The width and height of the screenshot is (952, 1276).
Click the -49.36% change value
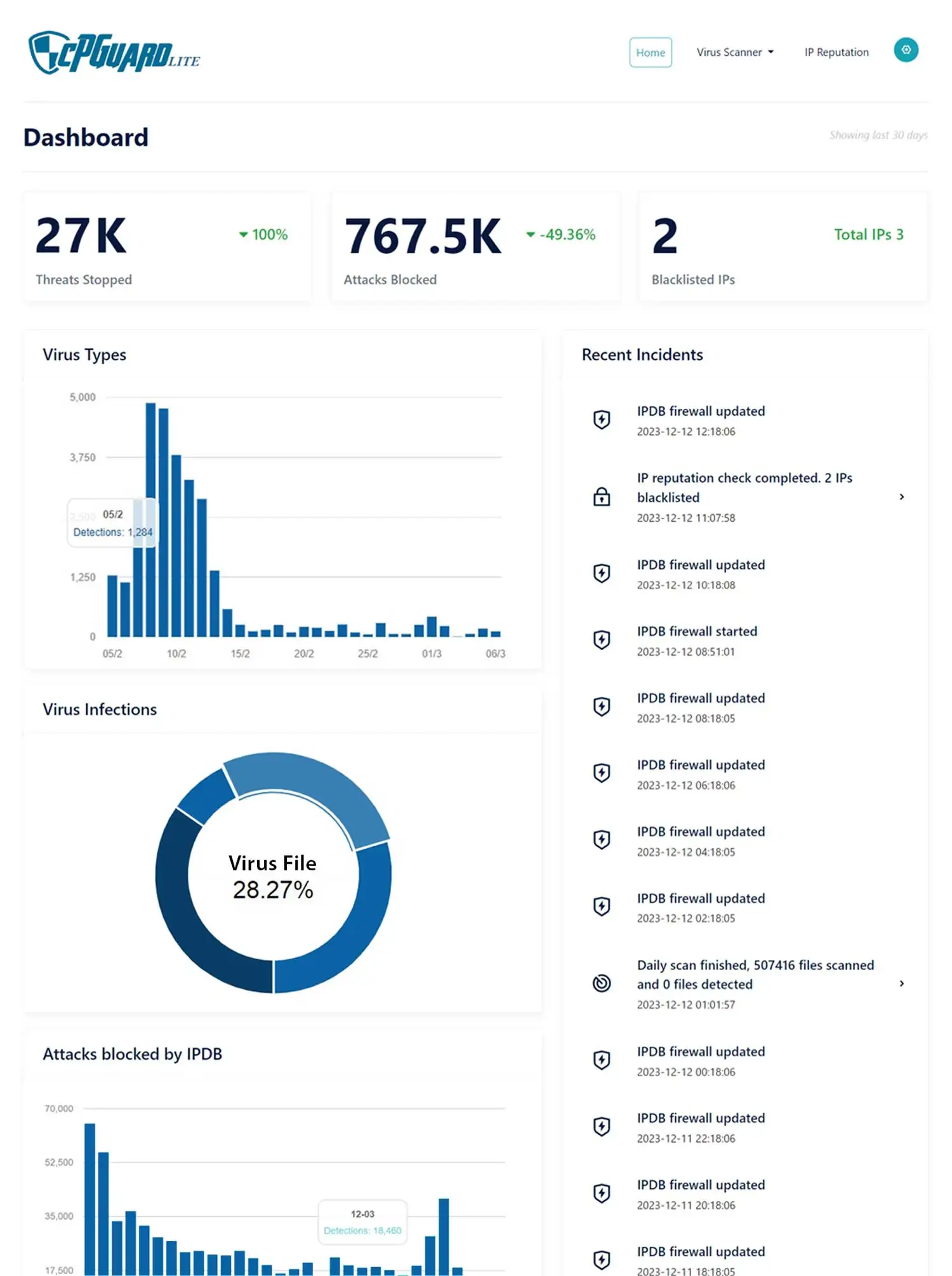point(567,234)
